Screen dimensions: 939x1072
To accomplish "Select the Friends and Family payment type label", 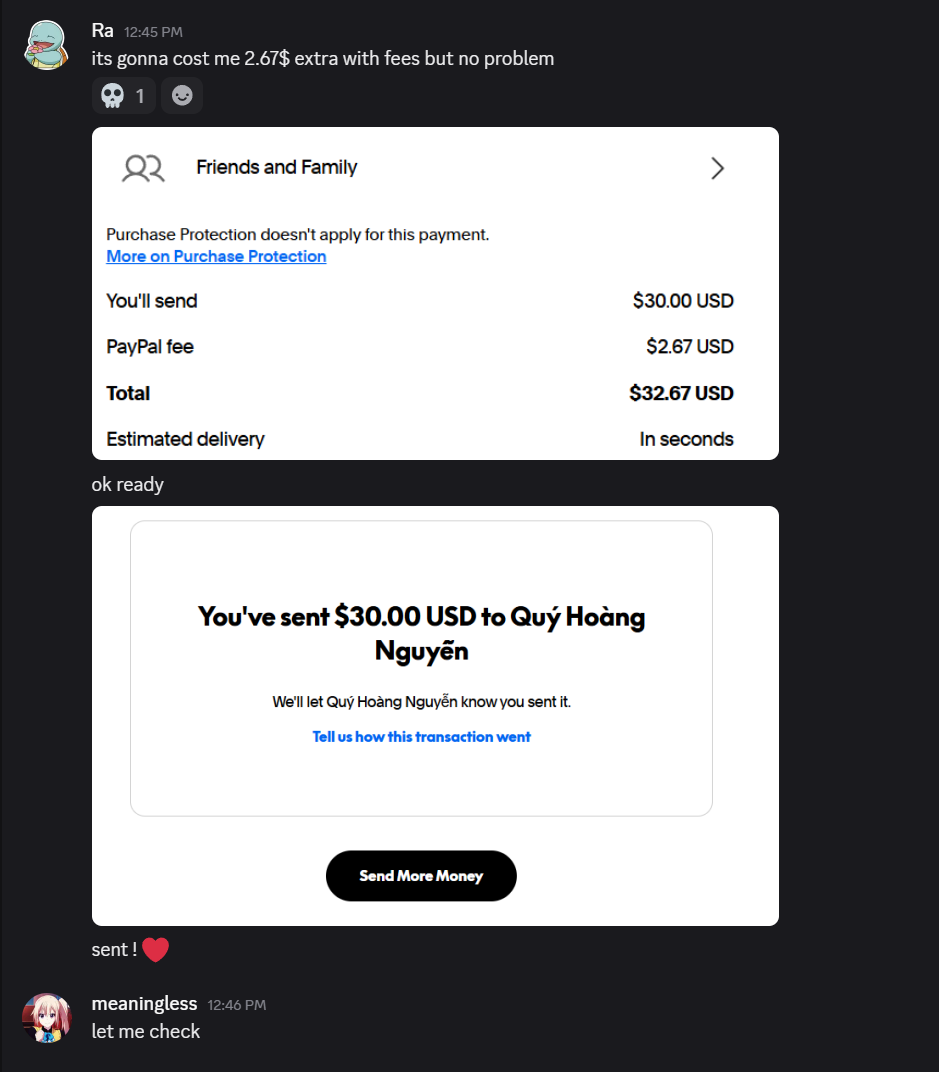I will (x=277, y=168).
